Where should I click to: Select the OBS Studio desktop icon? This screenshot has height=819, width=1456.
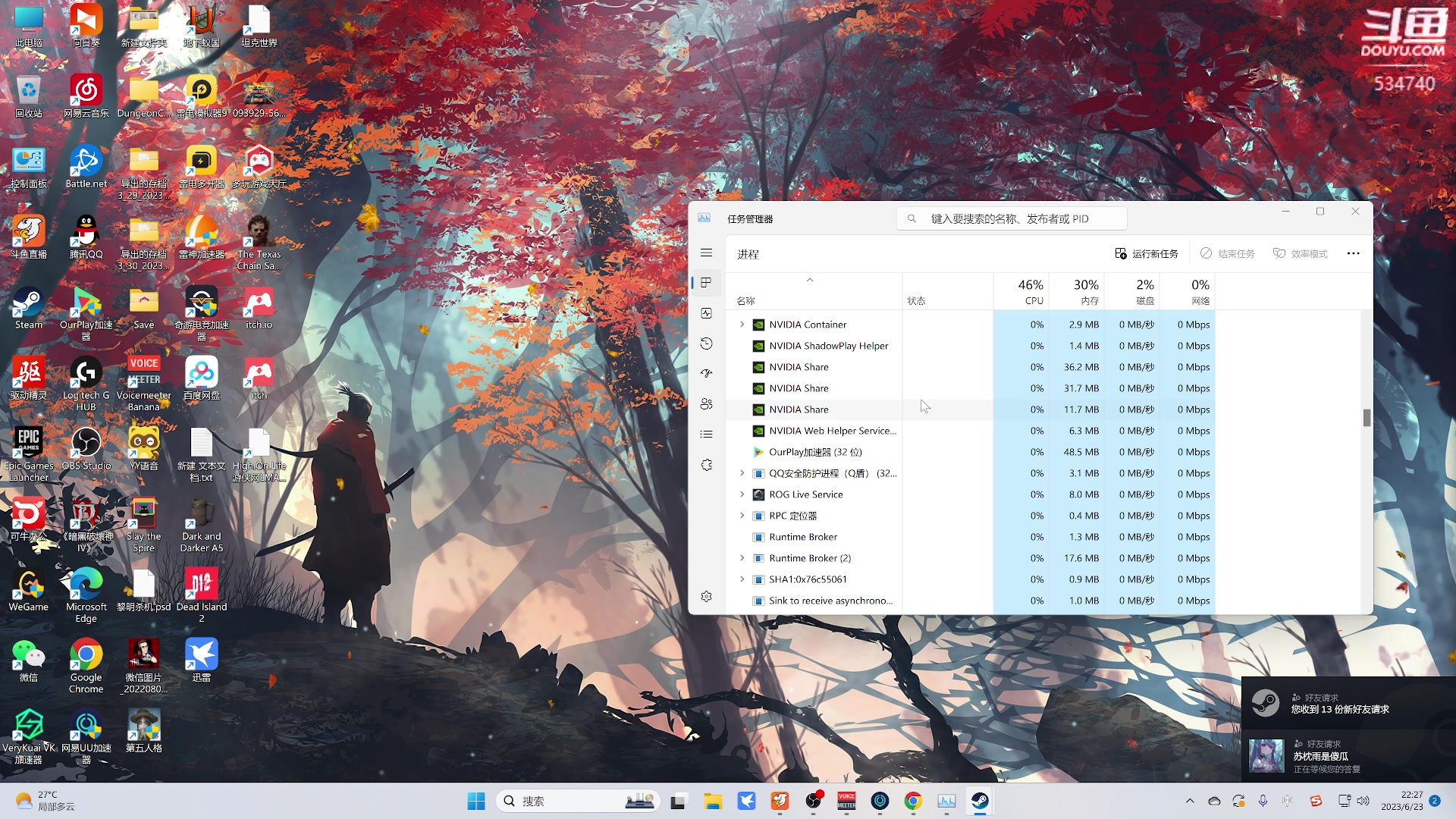[86, 449]
